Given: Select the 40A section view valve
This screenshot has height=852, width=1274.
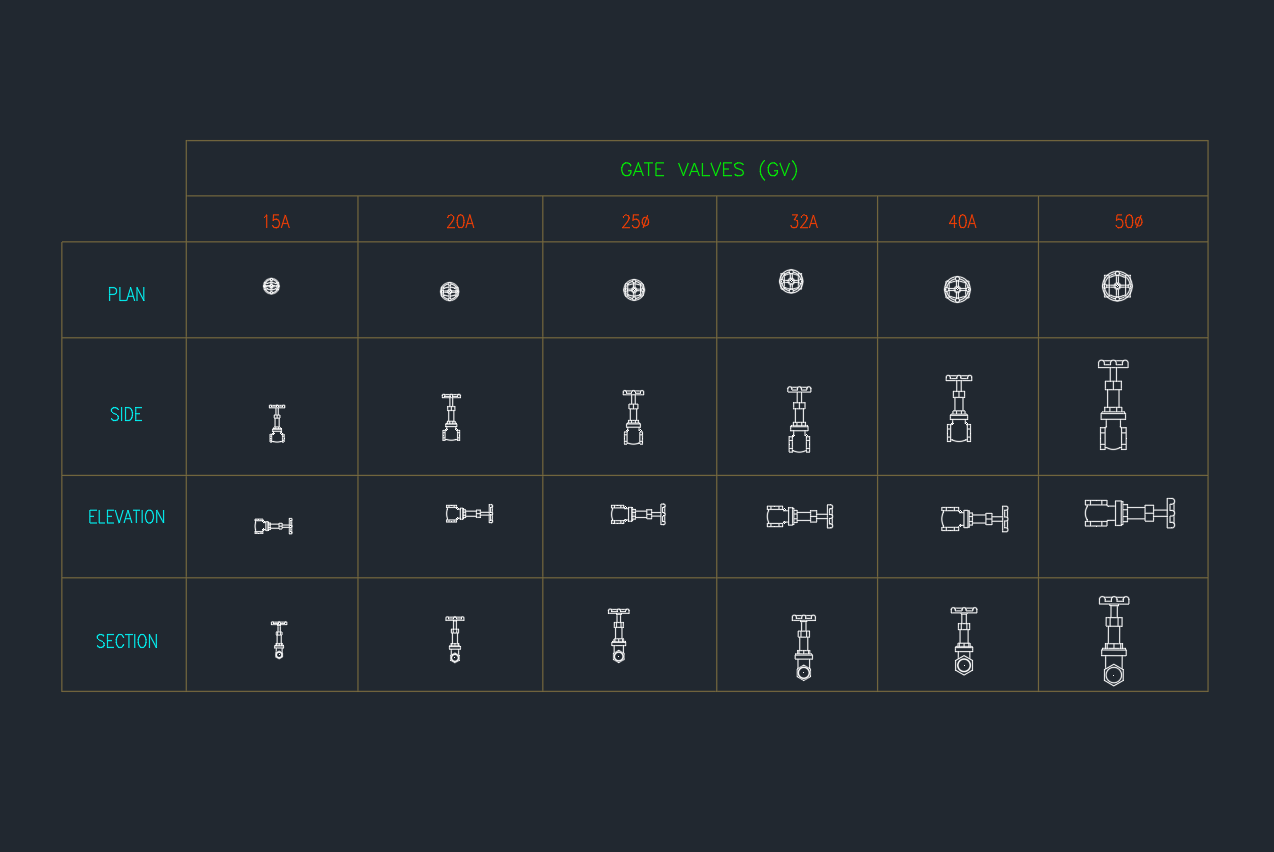Looking at the screenshot, I should [963, 641].
